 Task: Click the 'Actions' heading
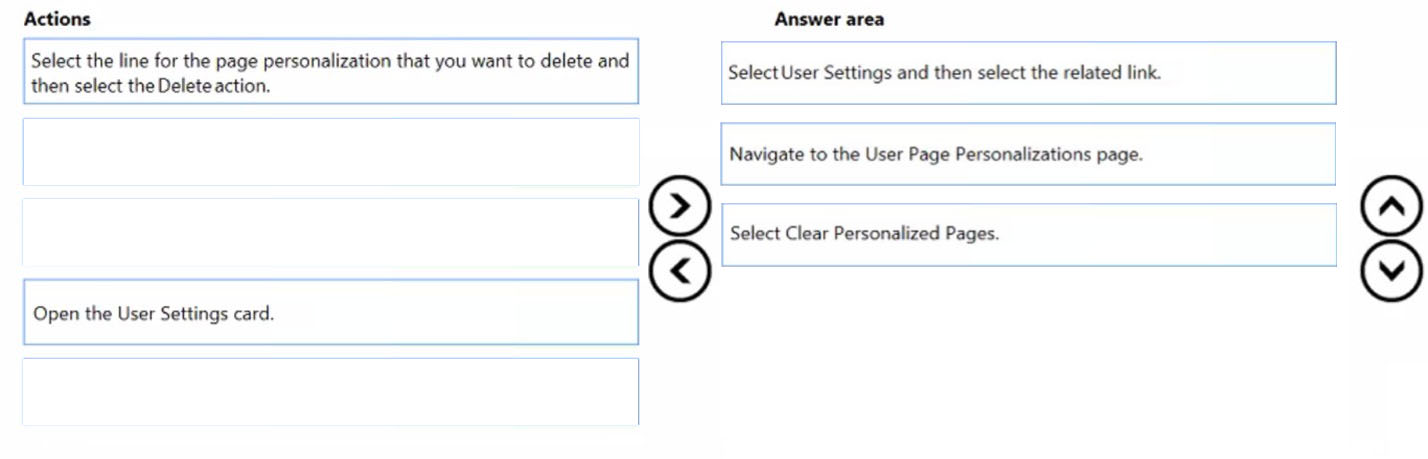57,19
